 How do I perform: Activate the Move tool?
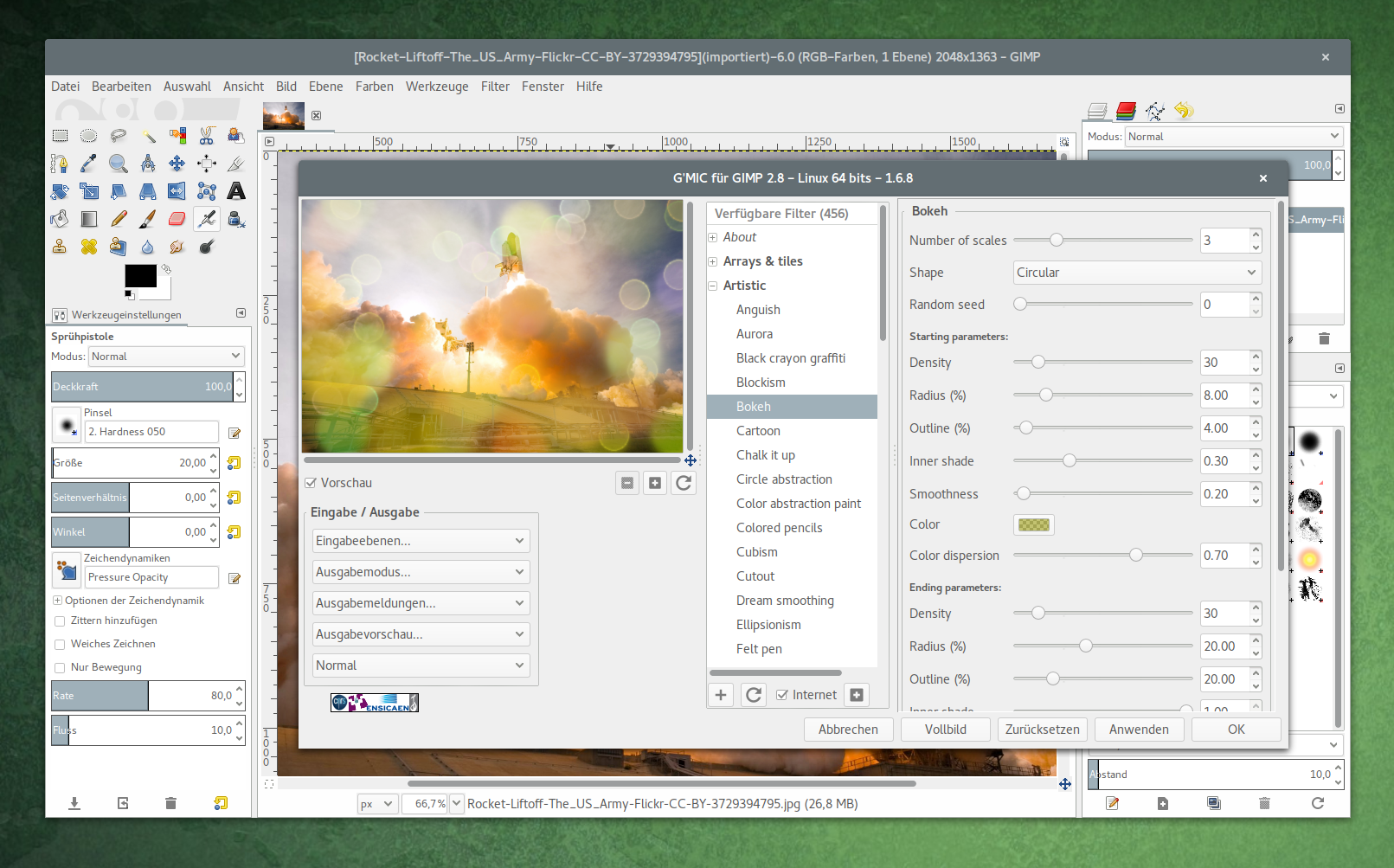(177, 163)
